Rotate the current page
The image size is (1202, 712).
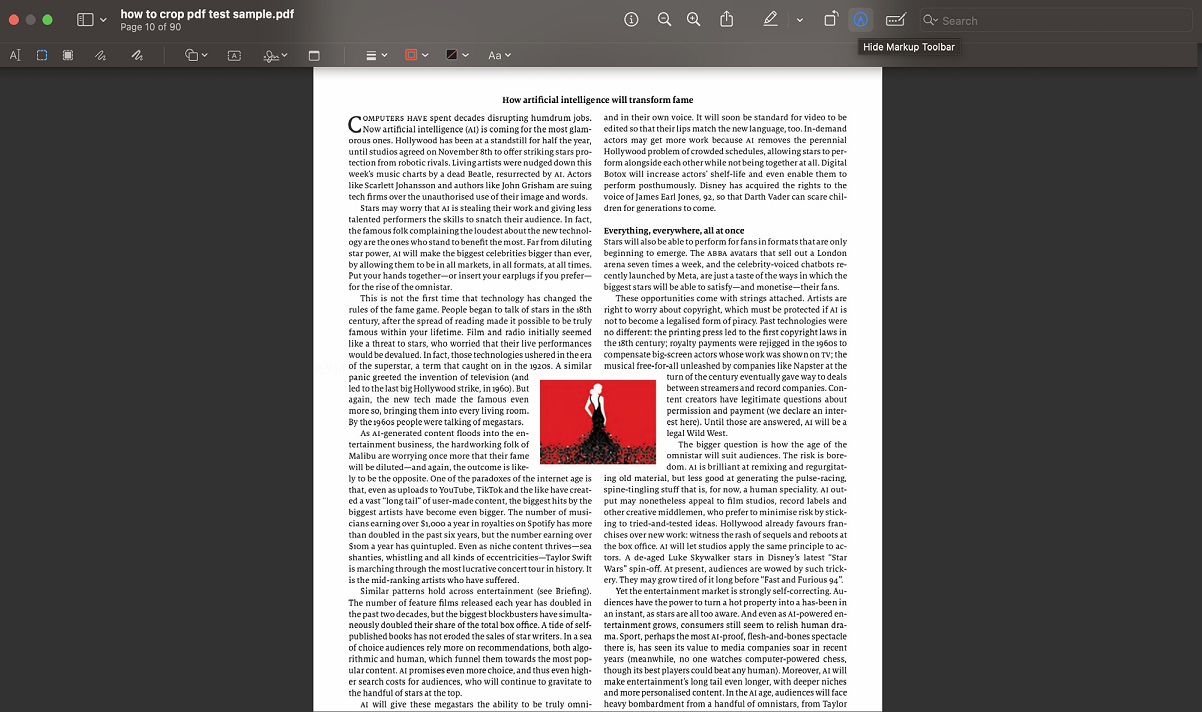831,19
